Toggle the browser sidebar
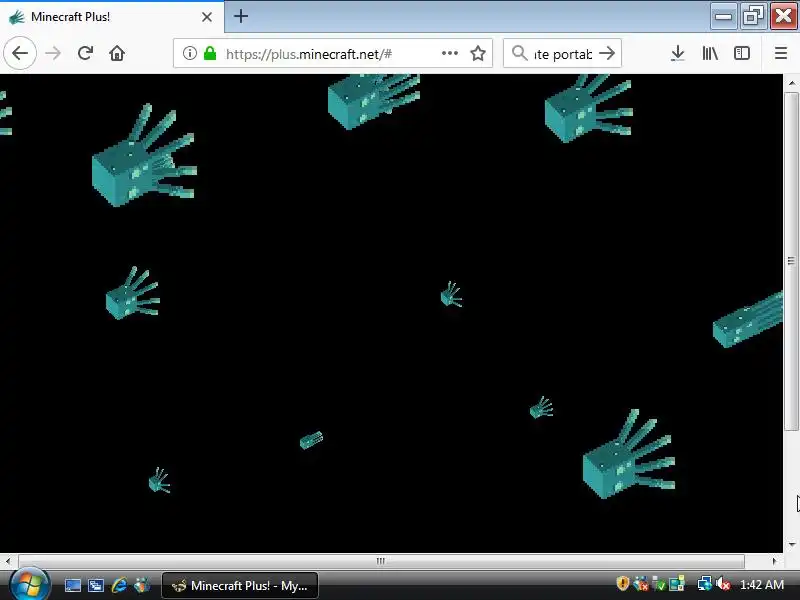800x600 pixels. click(742, 53)
